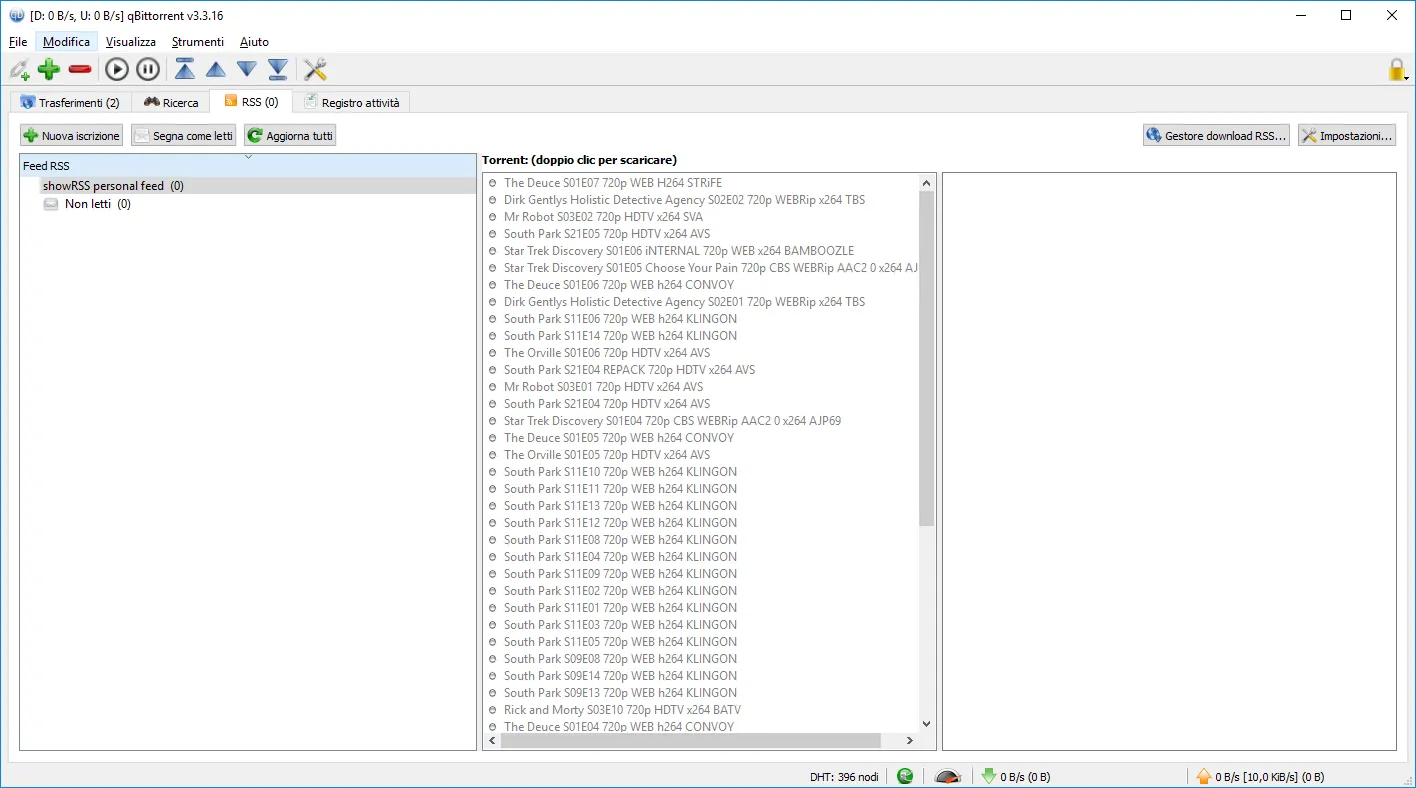The image size is (1416, 788).
Task: Click upload speed 0 B/s [10,0 KiB/s] text
Action: (1270, 777)
